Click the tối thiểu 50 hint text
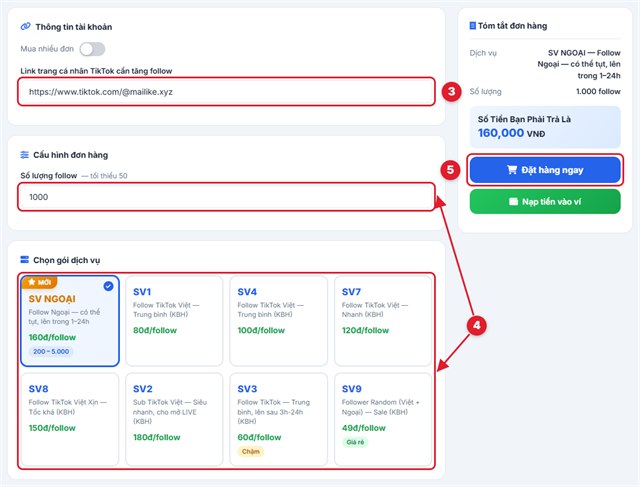This screenshot has height=487, width=640. (x=109, y=176)
